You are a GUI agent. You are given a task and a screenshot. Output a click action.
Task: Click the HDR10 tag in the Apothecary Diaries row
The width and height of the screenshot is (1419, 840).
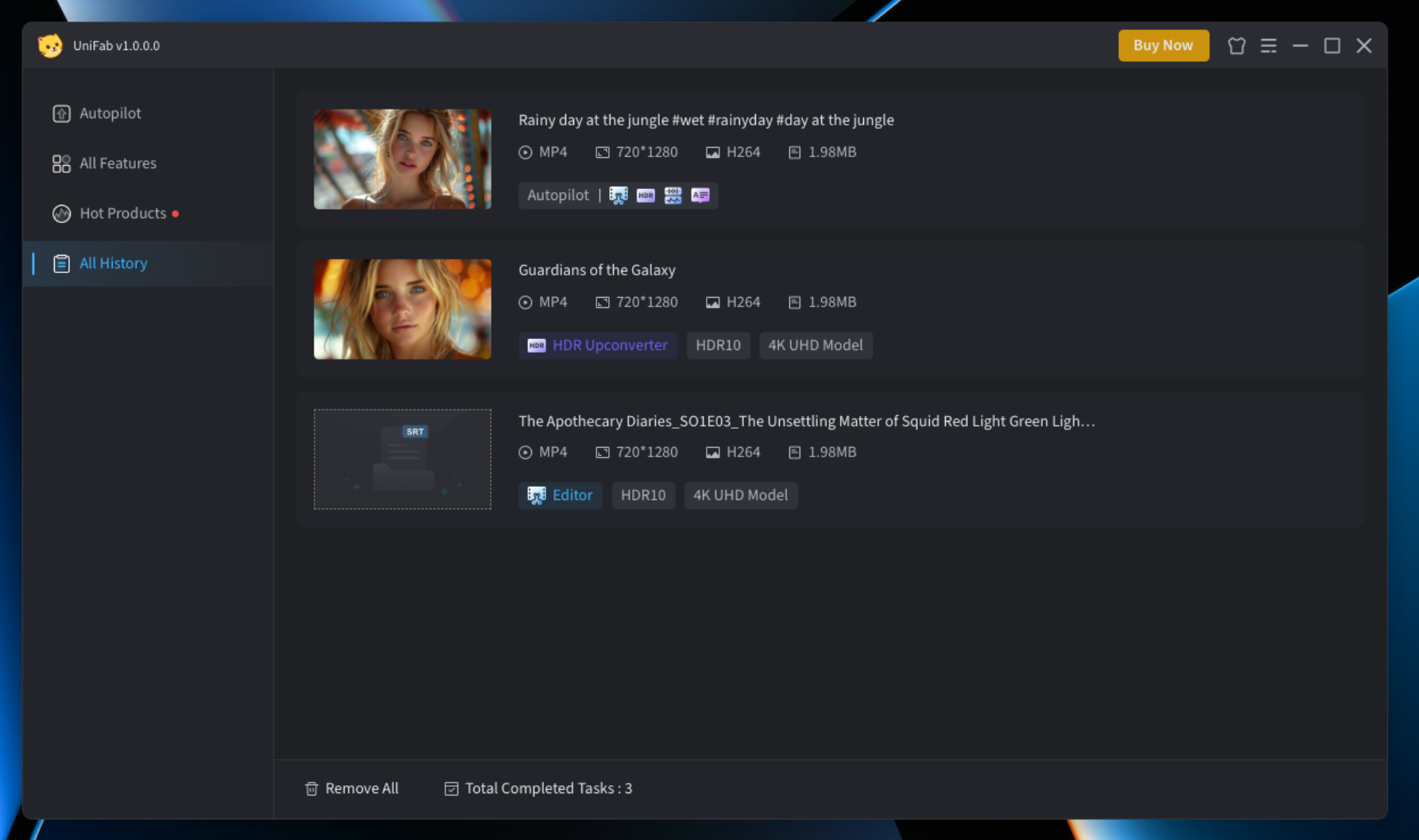(643, 495)
